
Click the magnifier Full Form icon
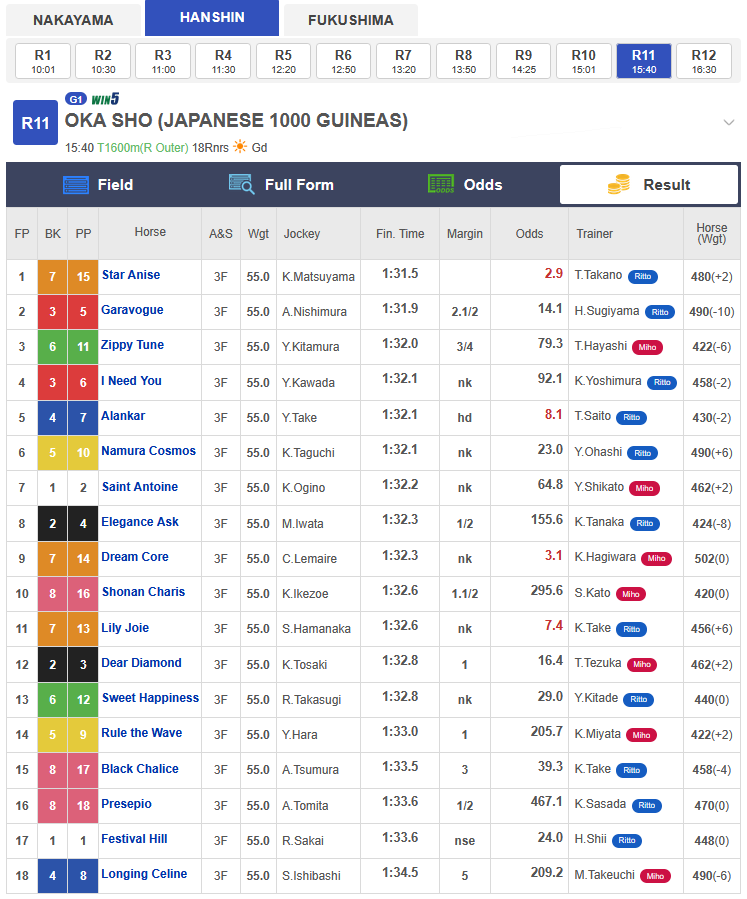(241, 184)
